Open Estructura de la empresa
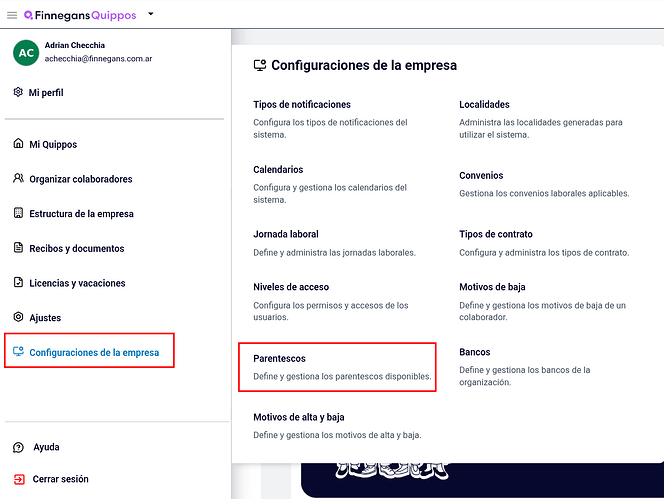Viewport: 664px width, 499px height. click(81, 214)
